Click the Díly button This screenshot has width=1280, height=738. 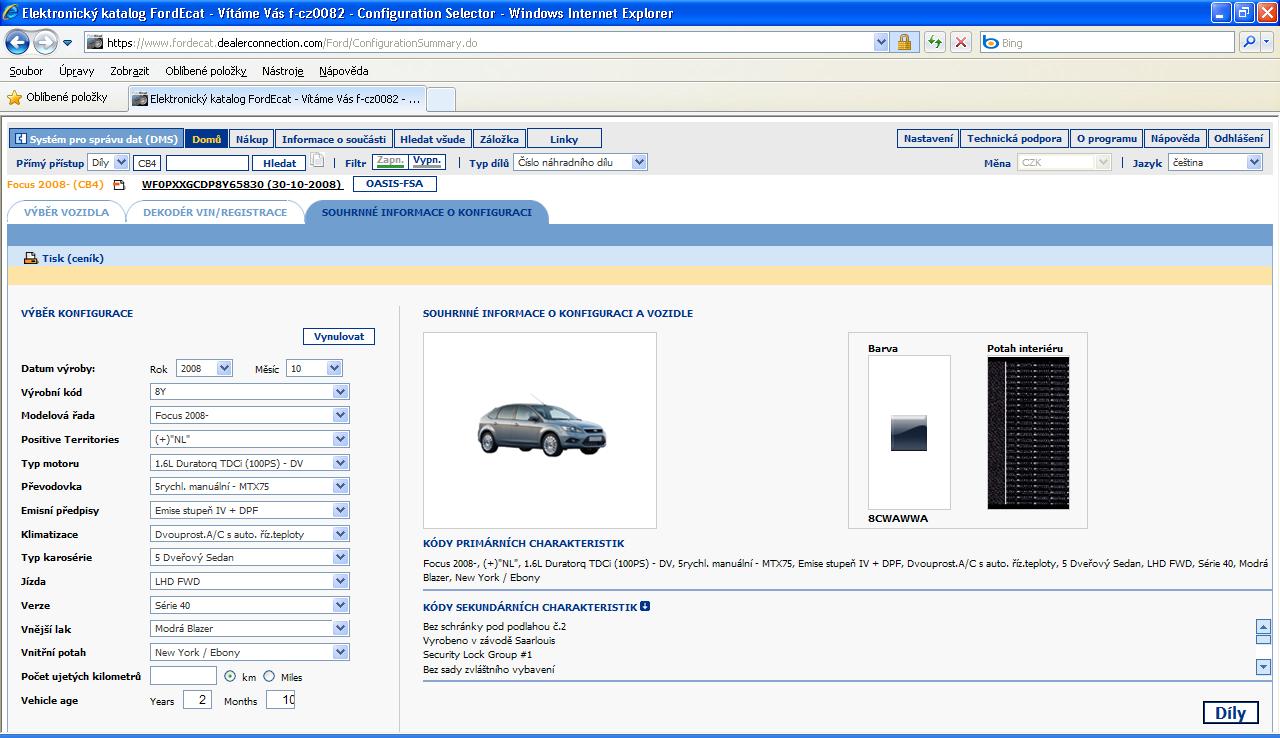(x=1230, y=713)
